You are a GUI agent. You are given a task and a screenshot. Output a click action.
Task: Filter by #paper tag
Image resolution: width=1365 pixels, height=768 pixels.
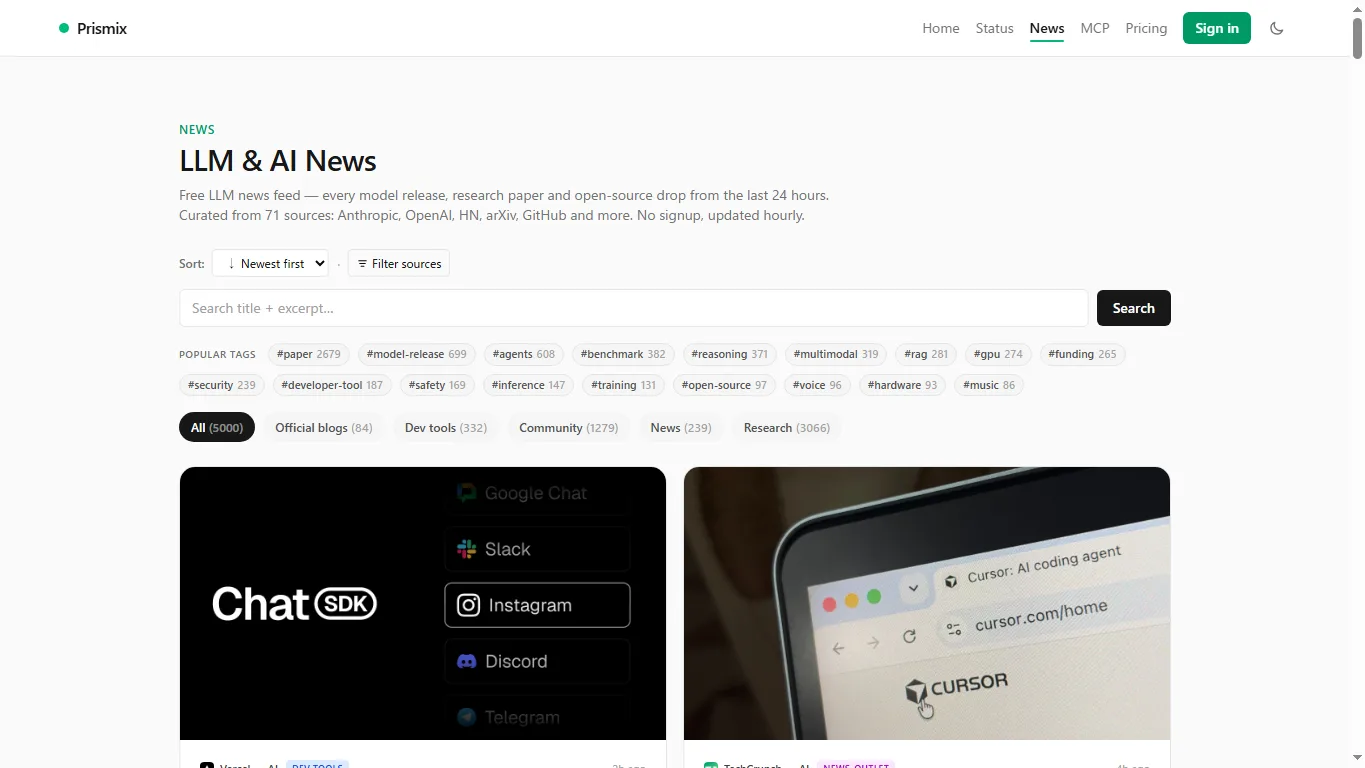tap(309, 354)
